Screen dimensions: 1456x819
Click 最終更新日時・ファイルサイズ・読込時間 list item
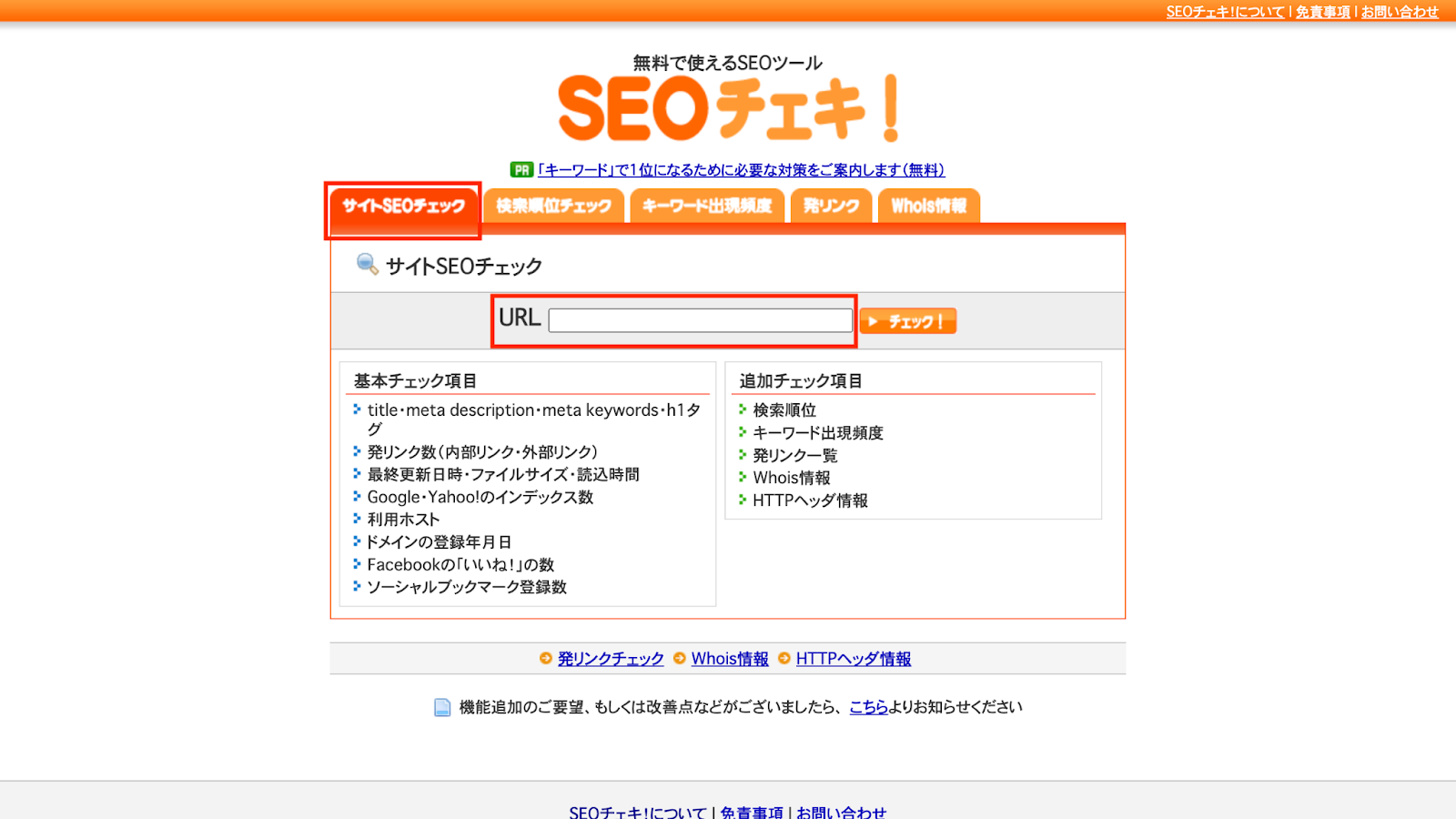tap(503, 475)
